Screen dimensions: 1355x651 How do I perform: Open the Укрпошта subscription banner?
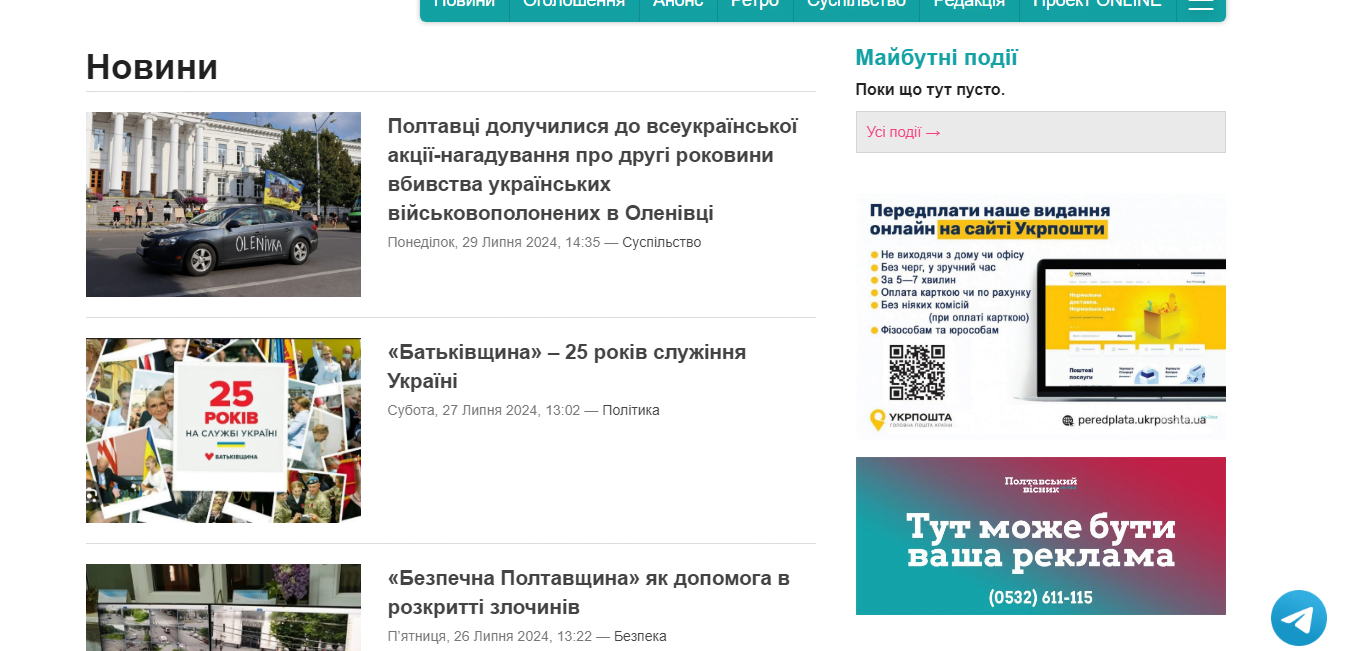coord(1040,317)
